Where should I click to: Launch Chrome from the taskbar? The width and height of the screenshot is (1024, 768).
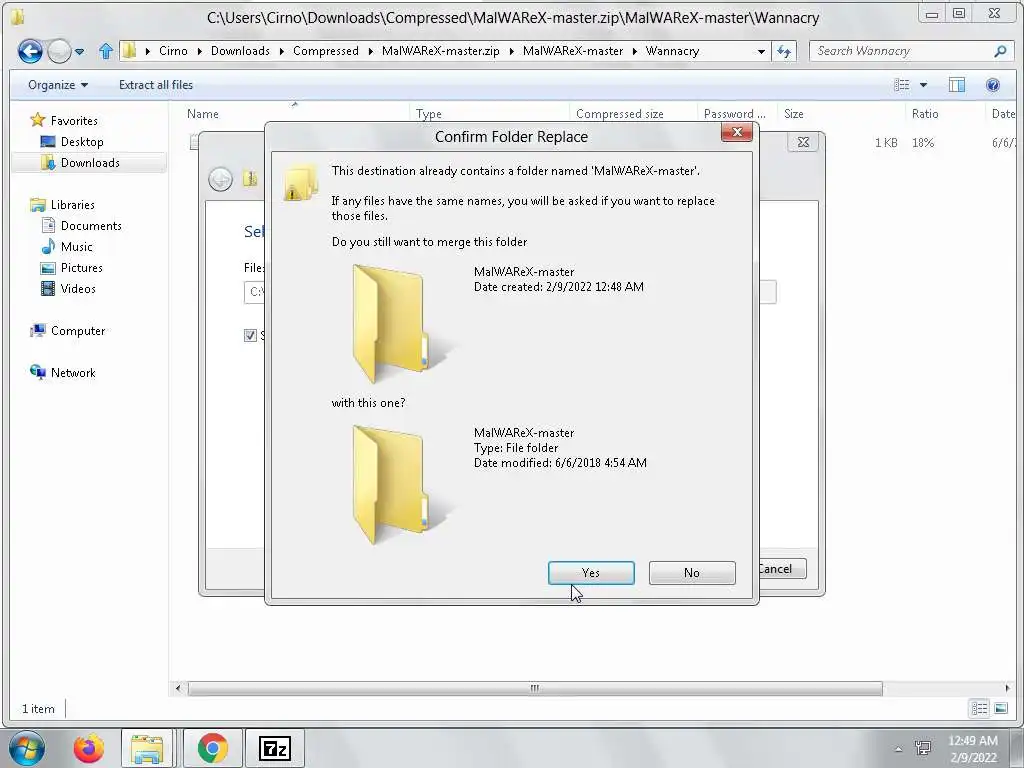click(x=212, y=748)
